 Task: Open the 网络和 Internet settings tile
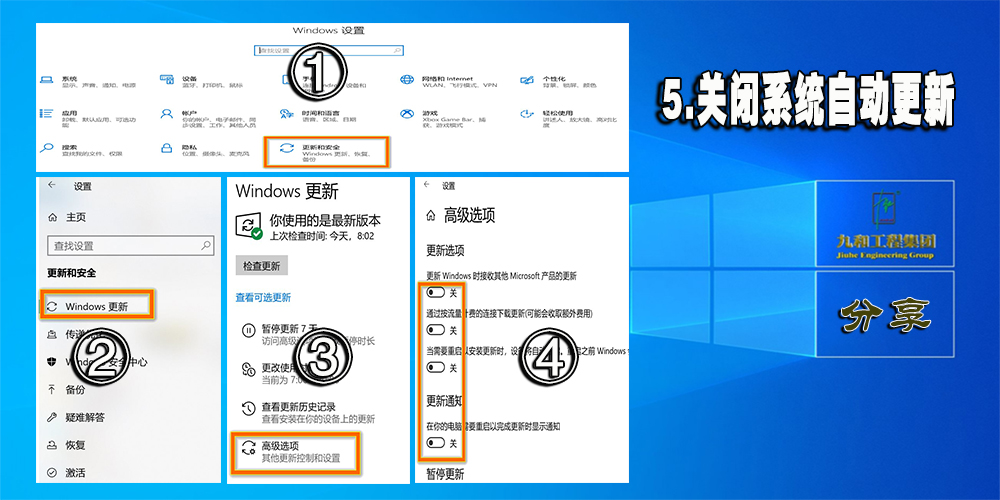click(448, 82)
